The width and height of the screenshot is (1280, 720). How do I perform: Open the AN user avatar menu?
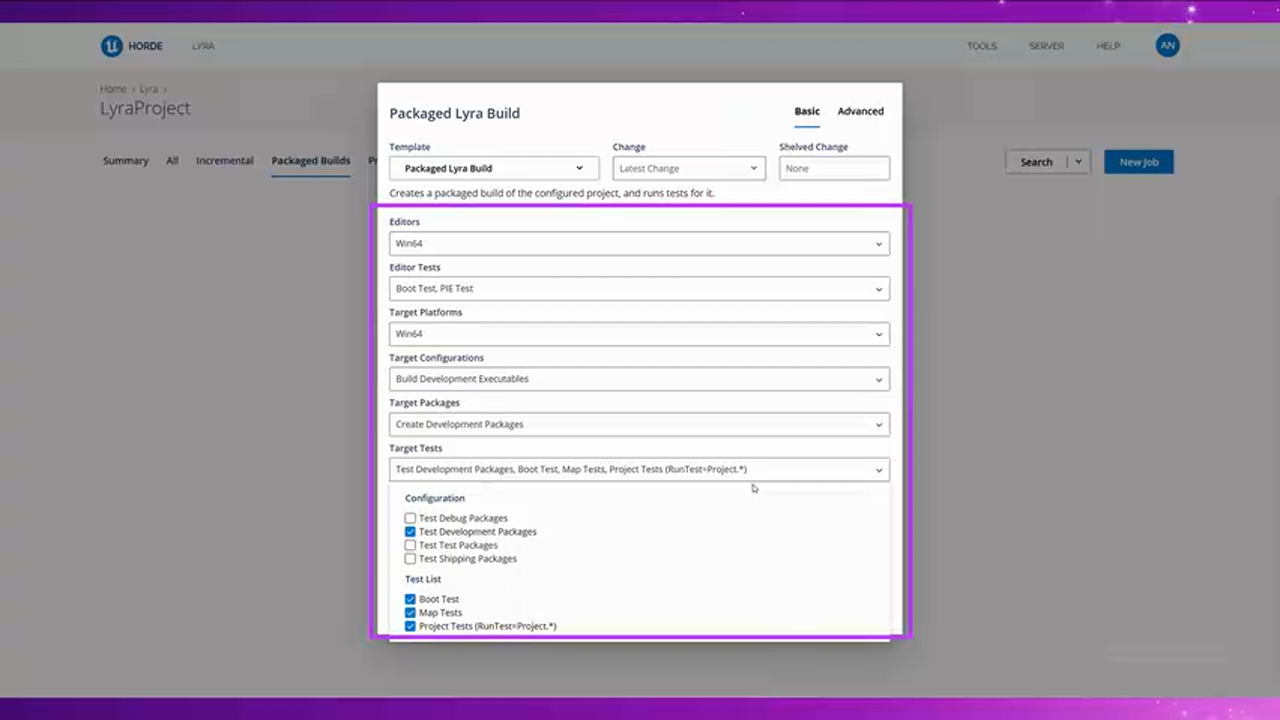coord(1167,46)
